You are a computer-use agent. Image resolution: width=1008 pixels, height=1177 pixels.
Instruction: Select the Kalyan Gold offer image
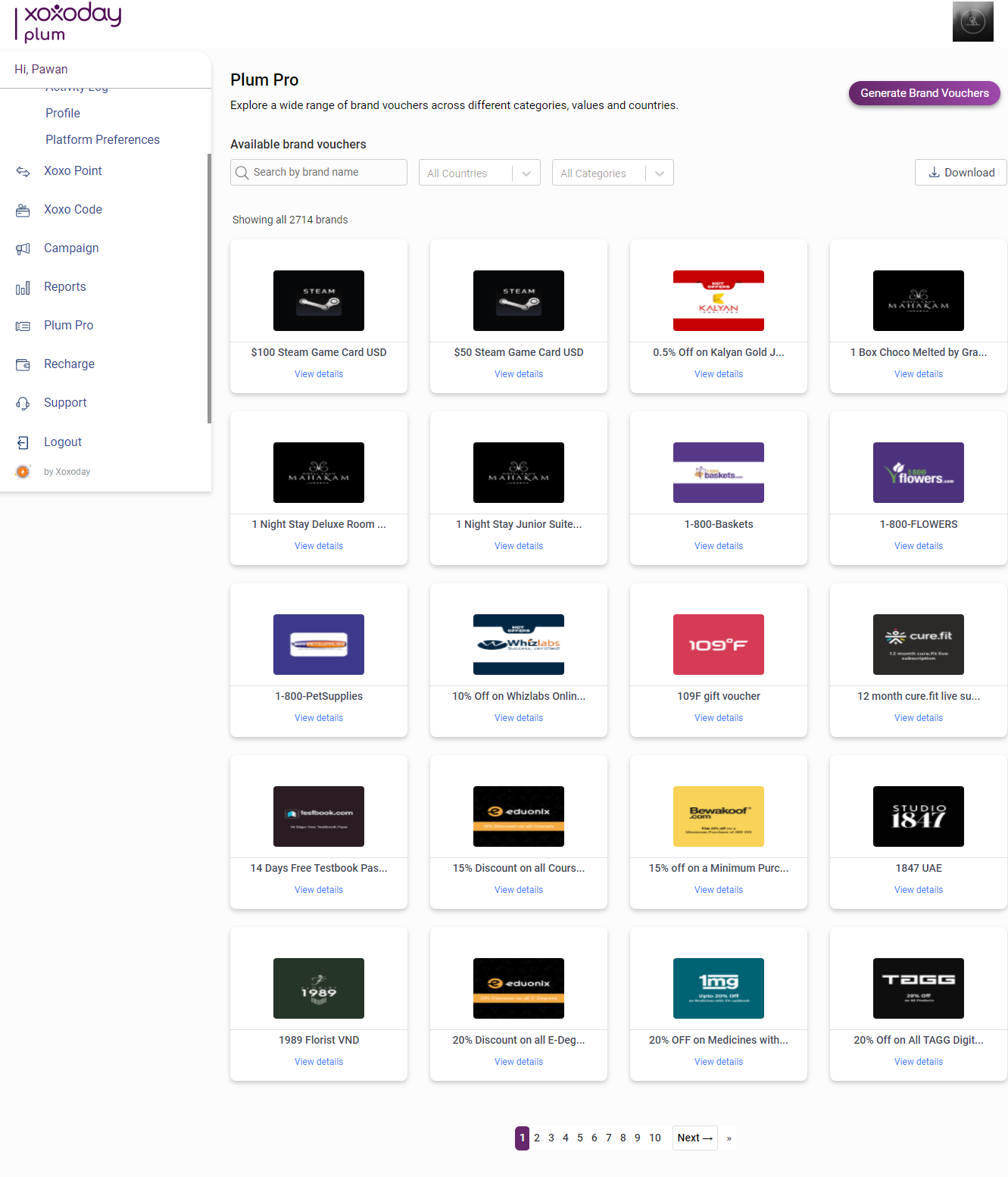(719, 301)
